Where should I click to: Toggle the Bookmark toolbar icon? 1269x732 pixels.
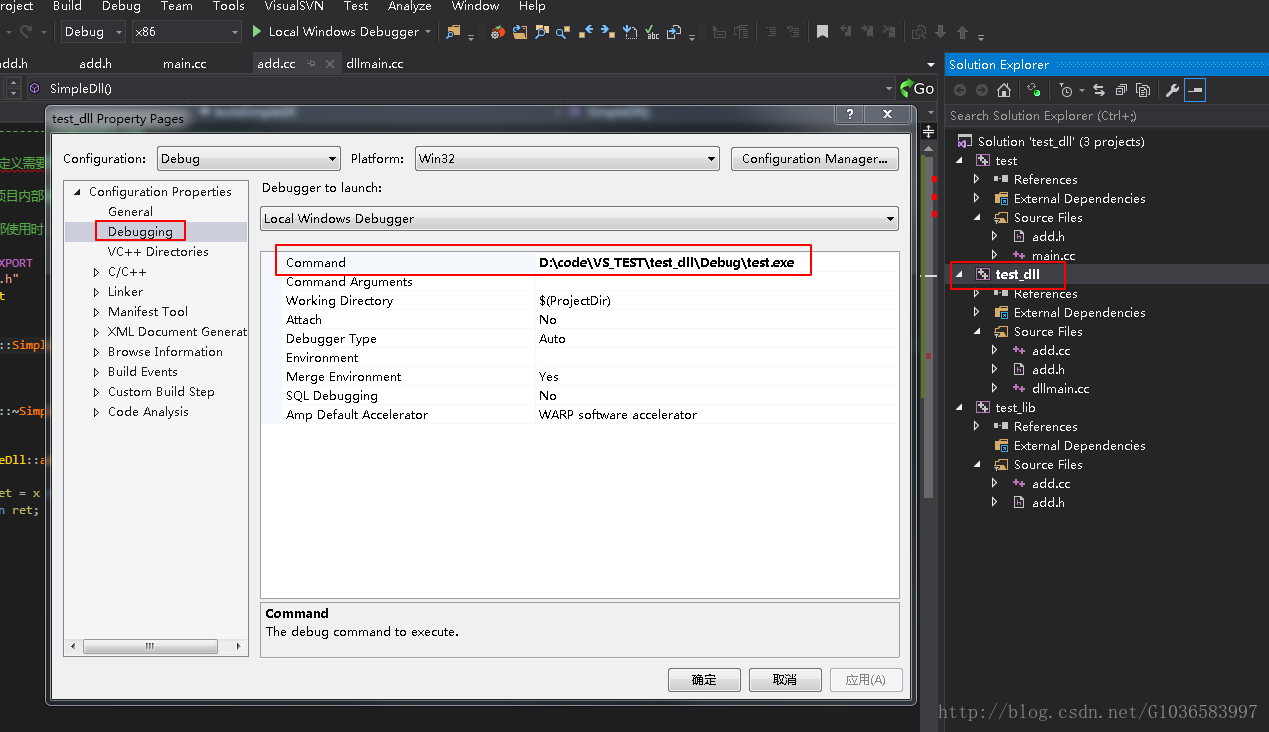(822, 32)
